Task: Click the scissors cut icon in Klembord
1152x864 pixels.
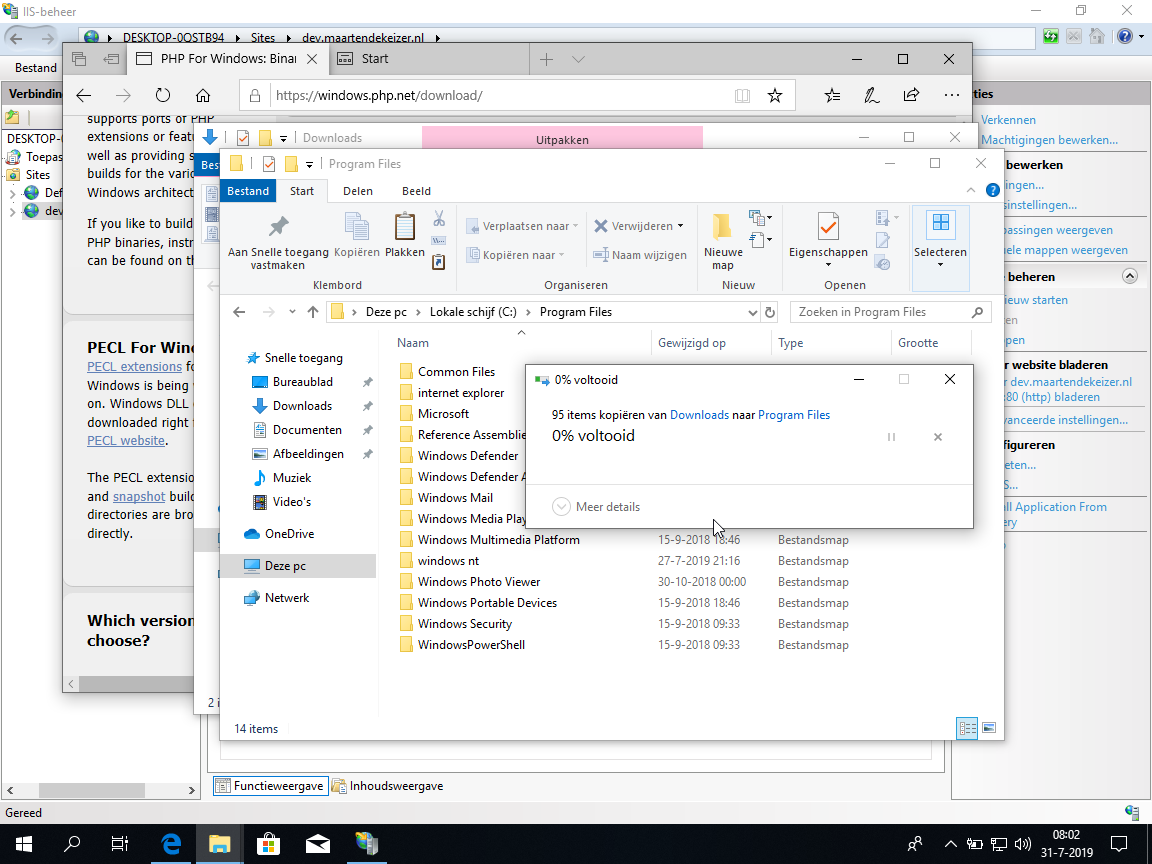Action: 439,218
